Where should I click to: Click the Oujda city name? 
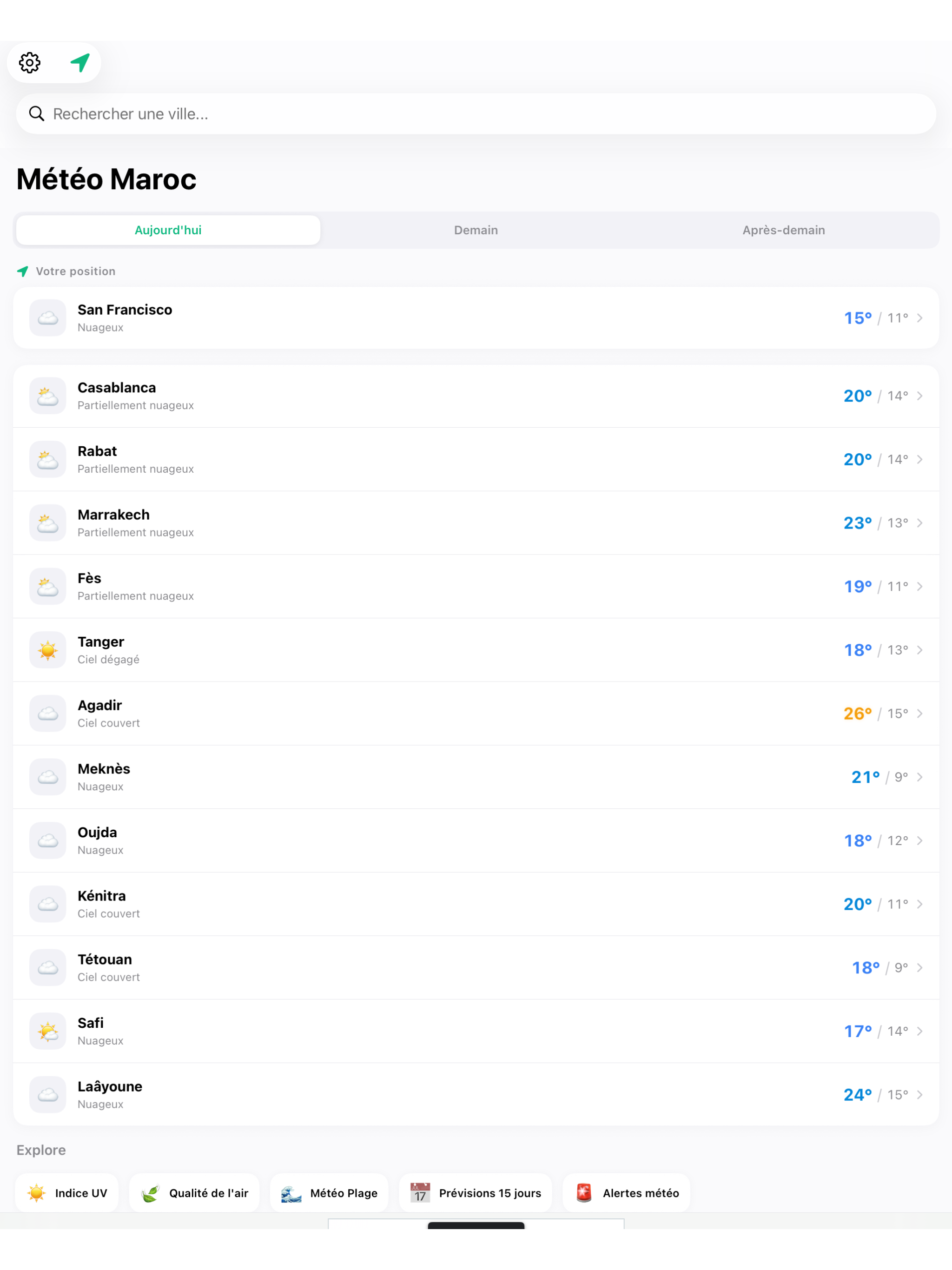[x=97, y=833]
